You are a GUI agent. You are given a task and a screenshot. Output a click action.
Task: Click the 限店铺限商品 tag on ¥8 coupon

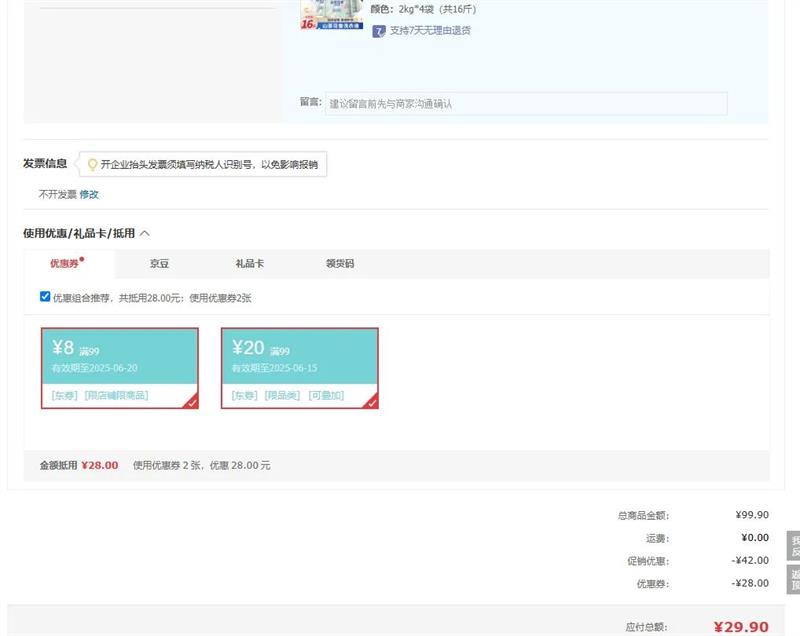coord(116,396)
